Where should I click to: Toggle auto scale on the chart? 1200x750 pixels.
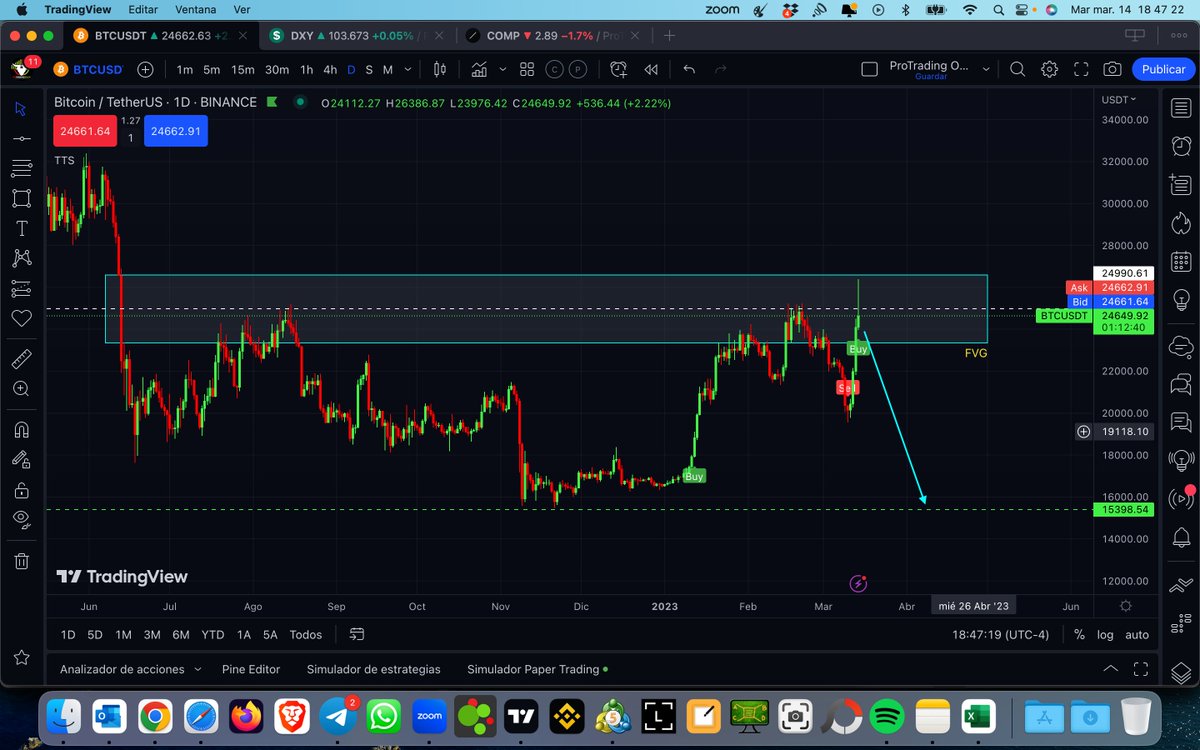pyautogui.click(x=1137, y=634)
